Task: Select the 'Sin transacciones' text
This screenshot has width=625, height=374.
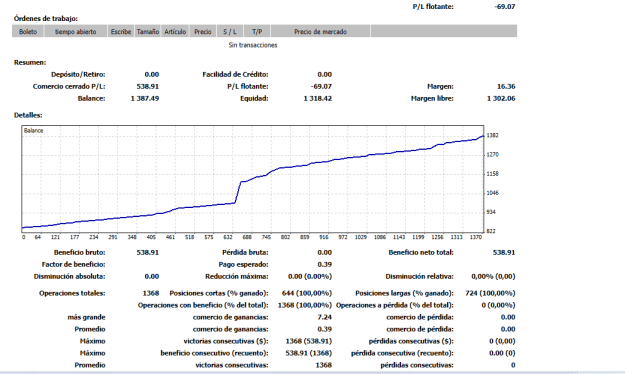Action: (x=253, y=45)
